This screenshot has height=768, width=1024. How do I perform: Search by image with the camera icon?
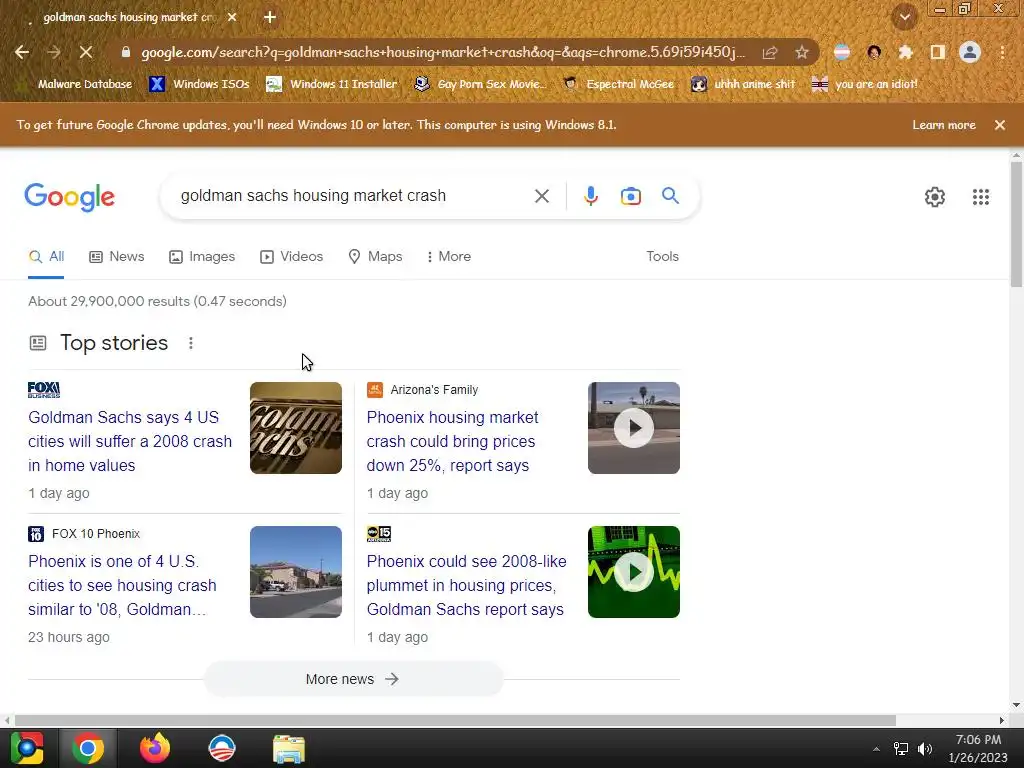631,196
